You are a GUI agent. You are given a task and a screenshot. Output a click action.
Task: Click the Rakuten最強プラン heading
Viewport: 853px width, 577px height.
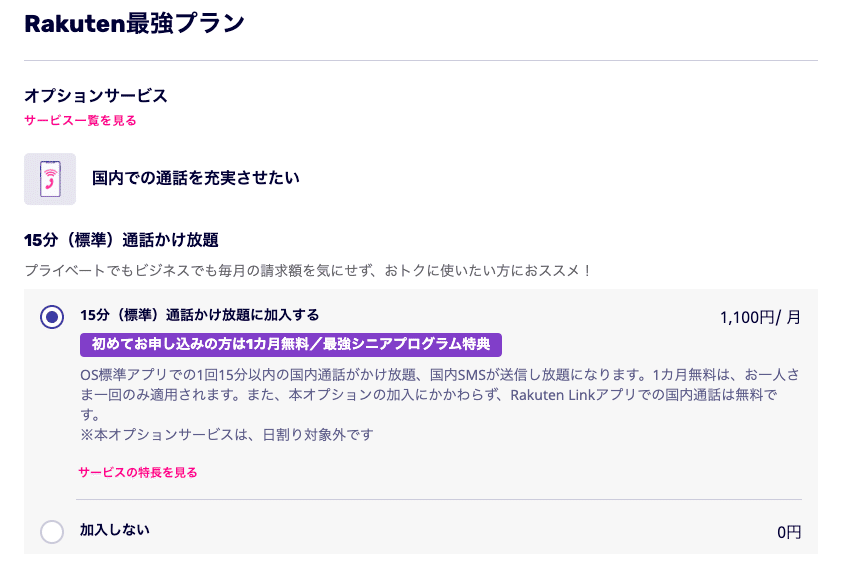[134, 24]
